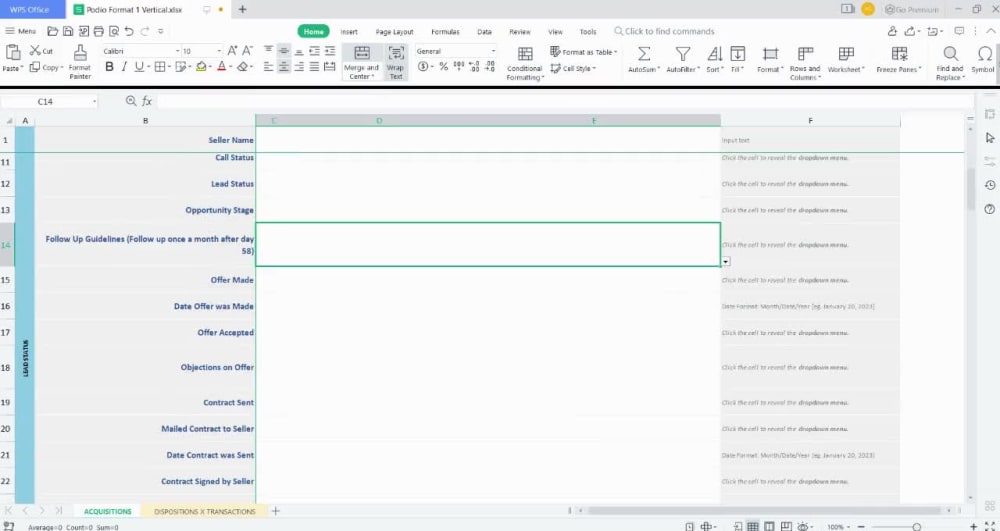Adjust the zoom slider handle
Image resolution: width=1000 pixels, height=531 pixels.
pos(916,527)
